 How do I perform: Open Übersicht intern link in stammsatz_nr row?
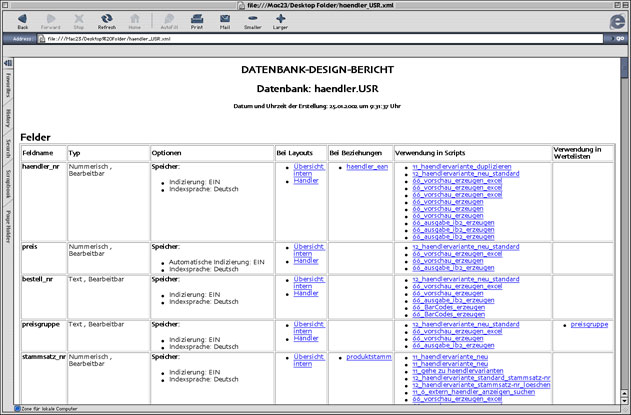coord(309,360)
